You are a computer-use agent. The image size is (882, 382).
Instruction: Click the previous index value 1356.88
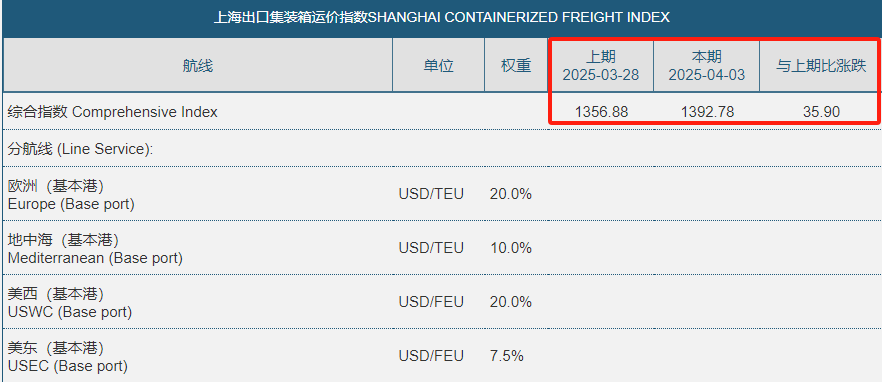tap(601, 113)
